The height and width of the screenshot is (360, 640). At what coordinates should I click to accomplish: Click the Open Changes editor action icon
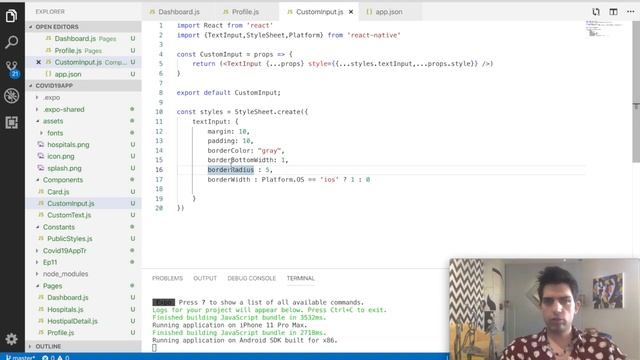click(x=596, y=12)
